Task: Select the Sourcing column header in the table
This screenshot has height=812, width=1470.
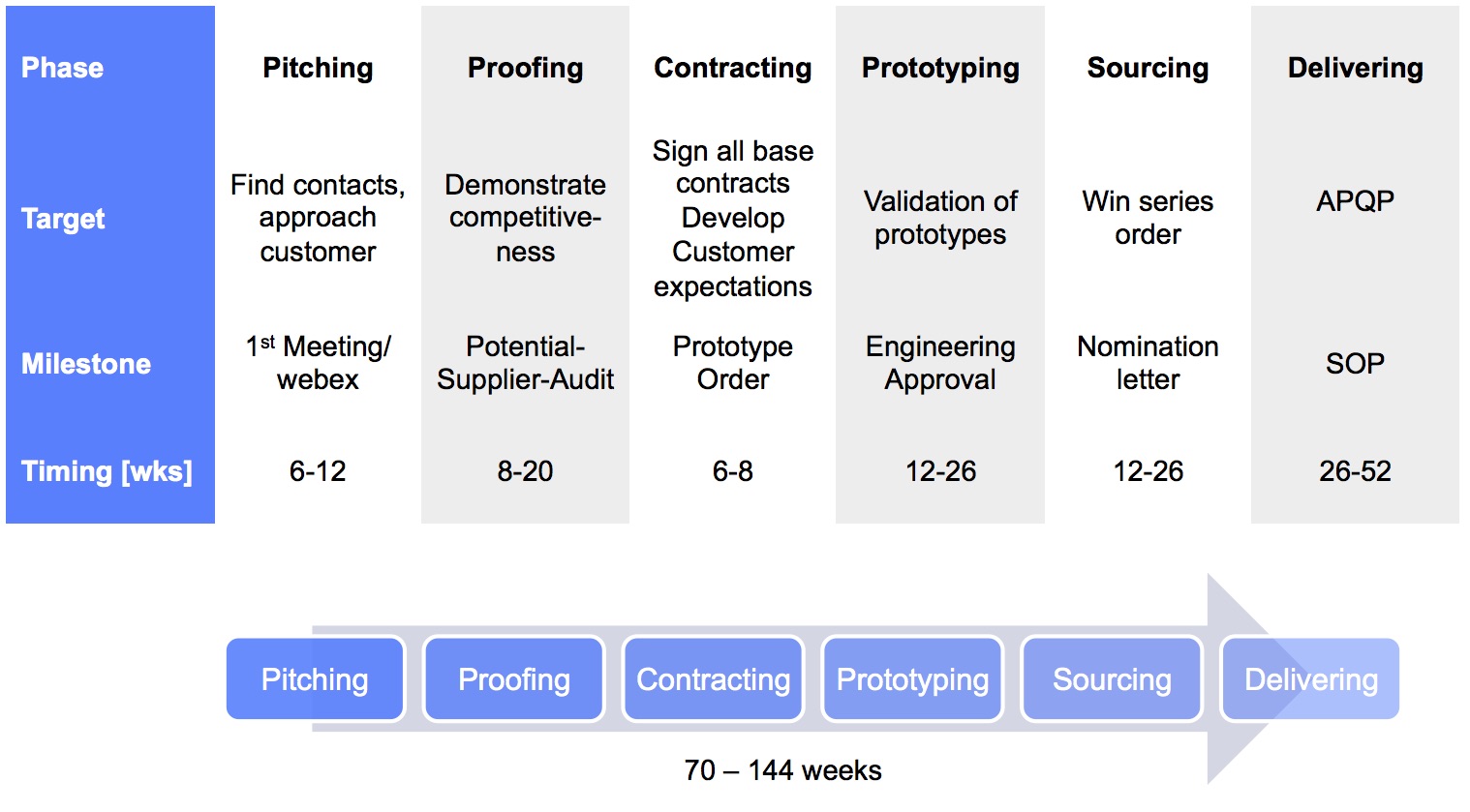Action: click(1148, 68)
